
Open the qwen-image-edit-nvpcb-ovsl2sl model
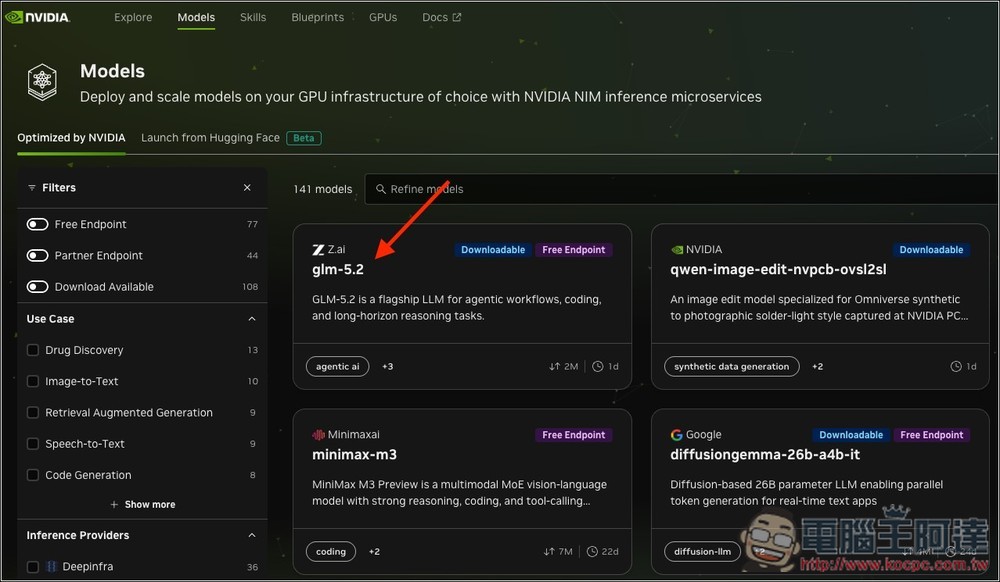click(x=777, y=270)
